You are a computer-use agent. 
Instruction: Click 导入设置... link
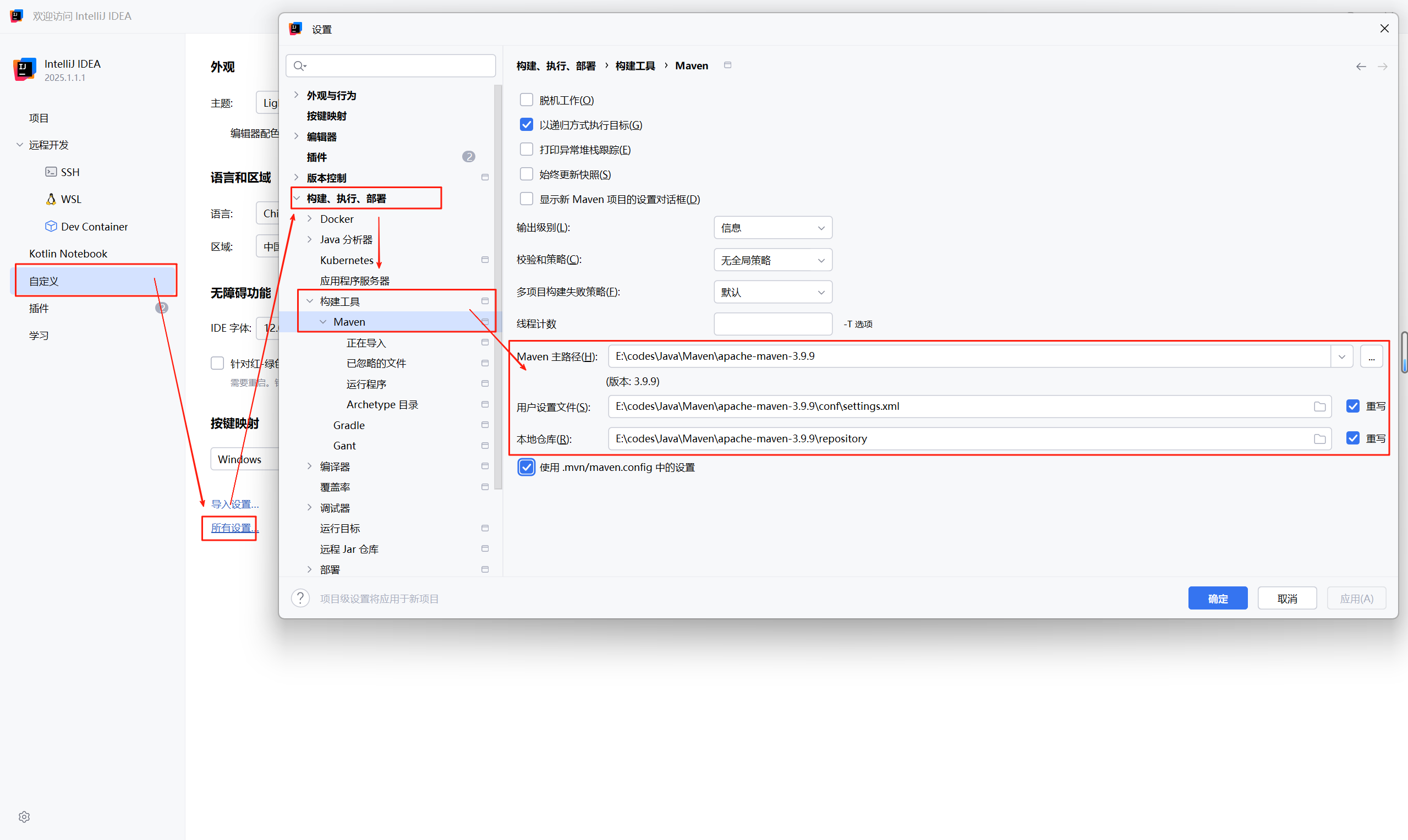click(x=235, y=504)
